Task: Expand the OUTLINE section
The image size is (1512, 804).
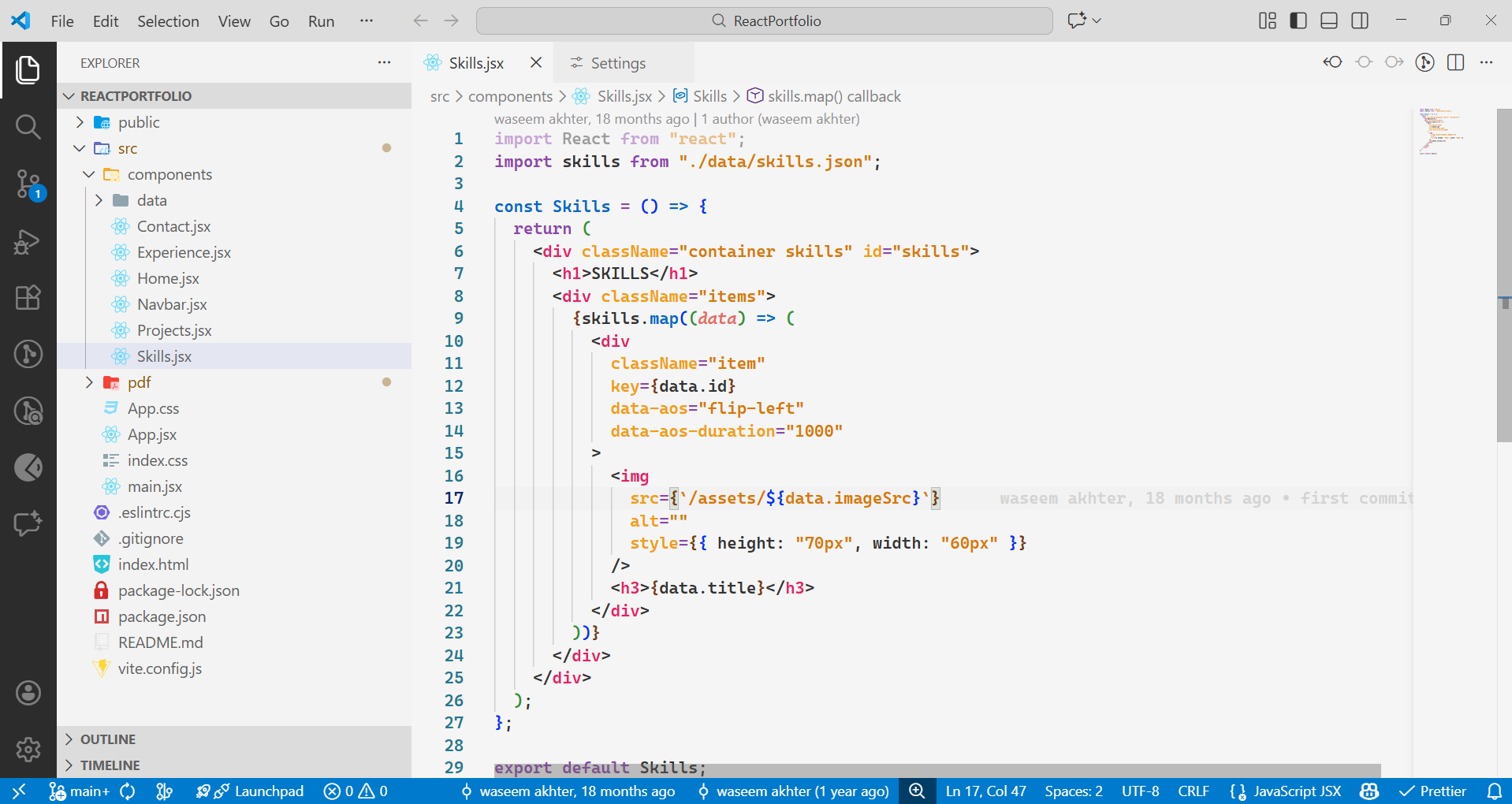Action: [108, 739]
